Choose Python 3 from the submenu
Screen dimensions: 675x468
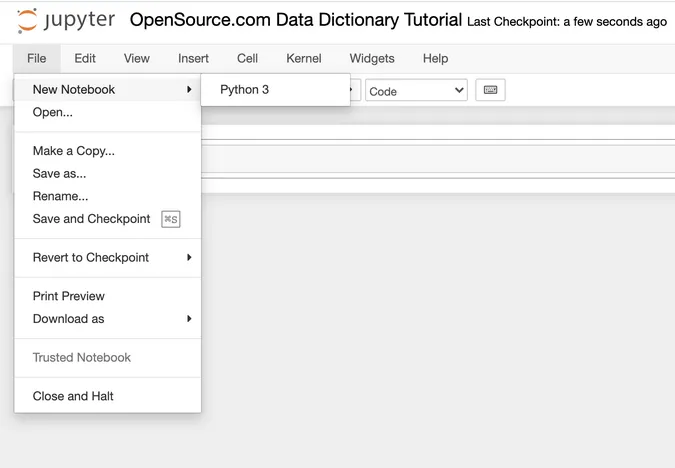(x=276, y=90)
